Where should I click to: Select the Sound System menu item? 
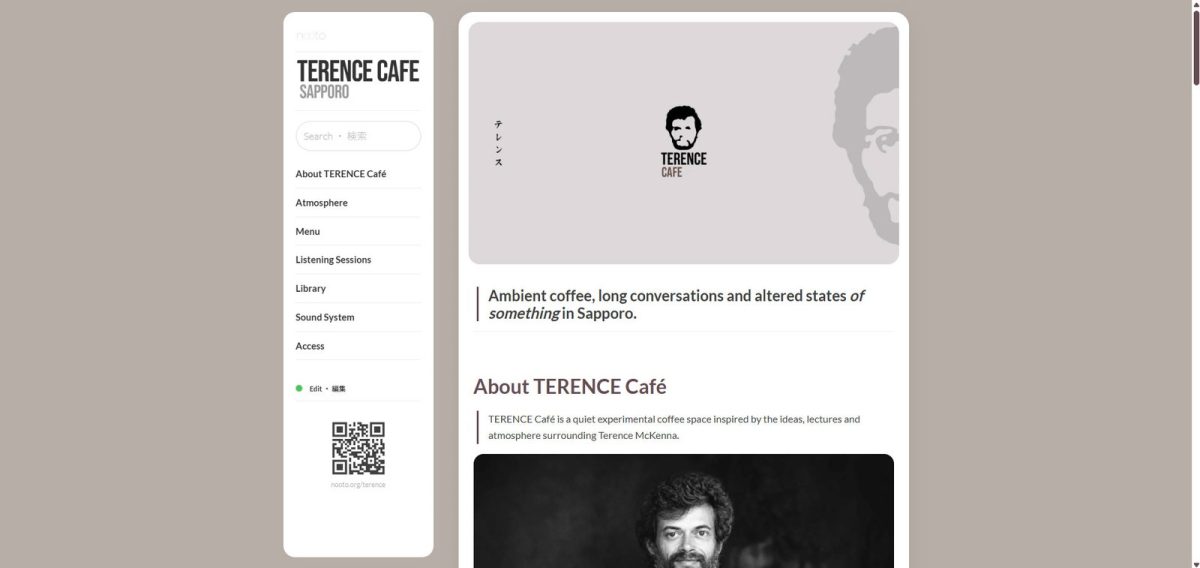(324, 317)
